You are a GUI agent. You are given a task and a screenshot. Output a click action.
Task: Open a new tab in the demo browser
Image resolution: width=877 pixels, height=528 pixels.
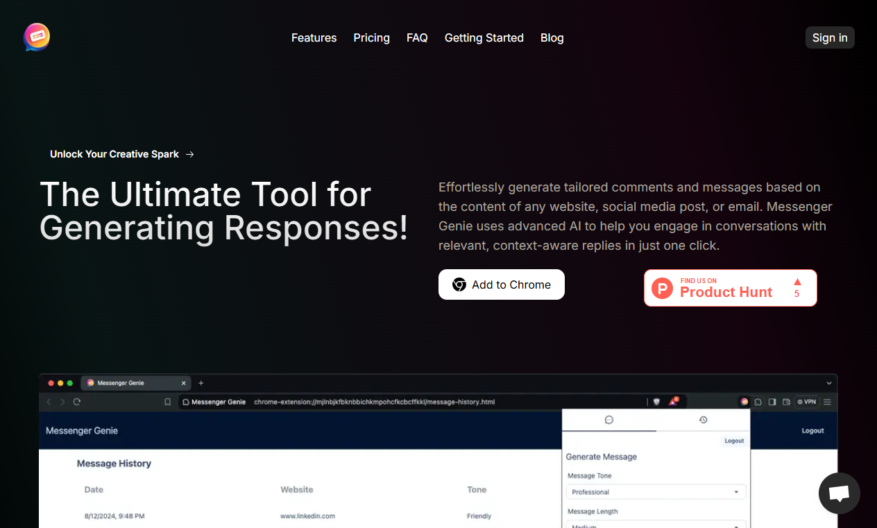click(x=201, y=383)
